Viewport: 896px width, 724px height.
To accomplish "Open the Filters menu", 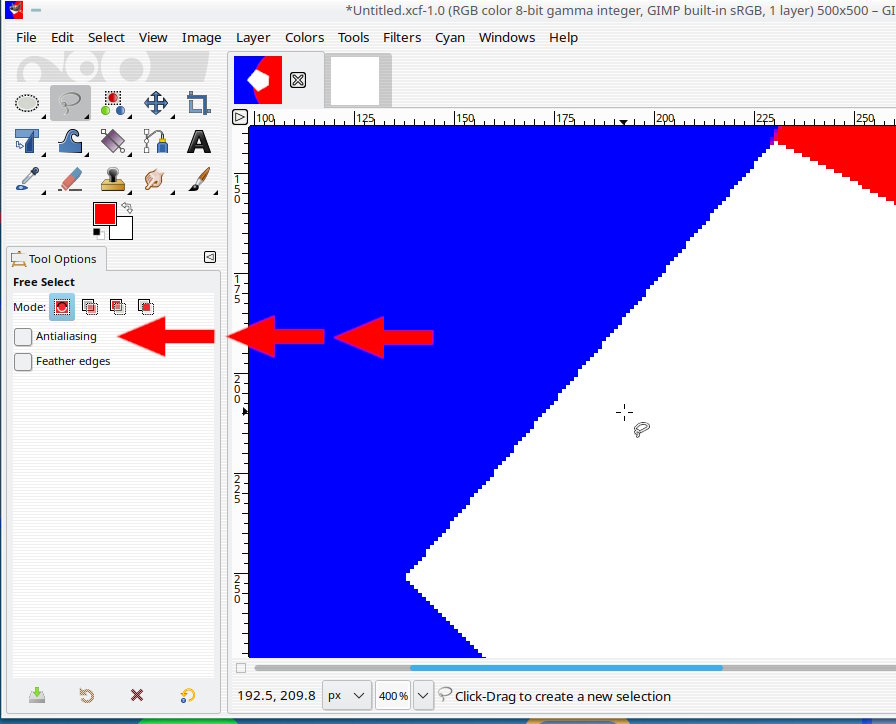I will (402, 38).
